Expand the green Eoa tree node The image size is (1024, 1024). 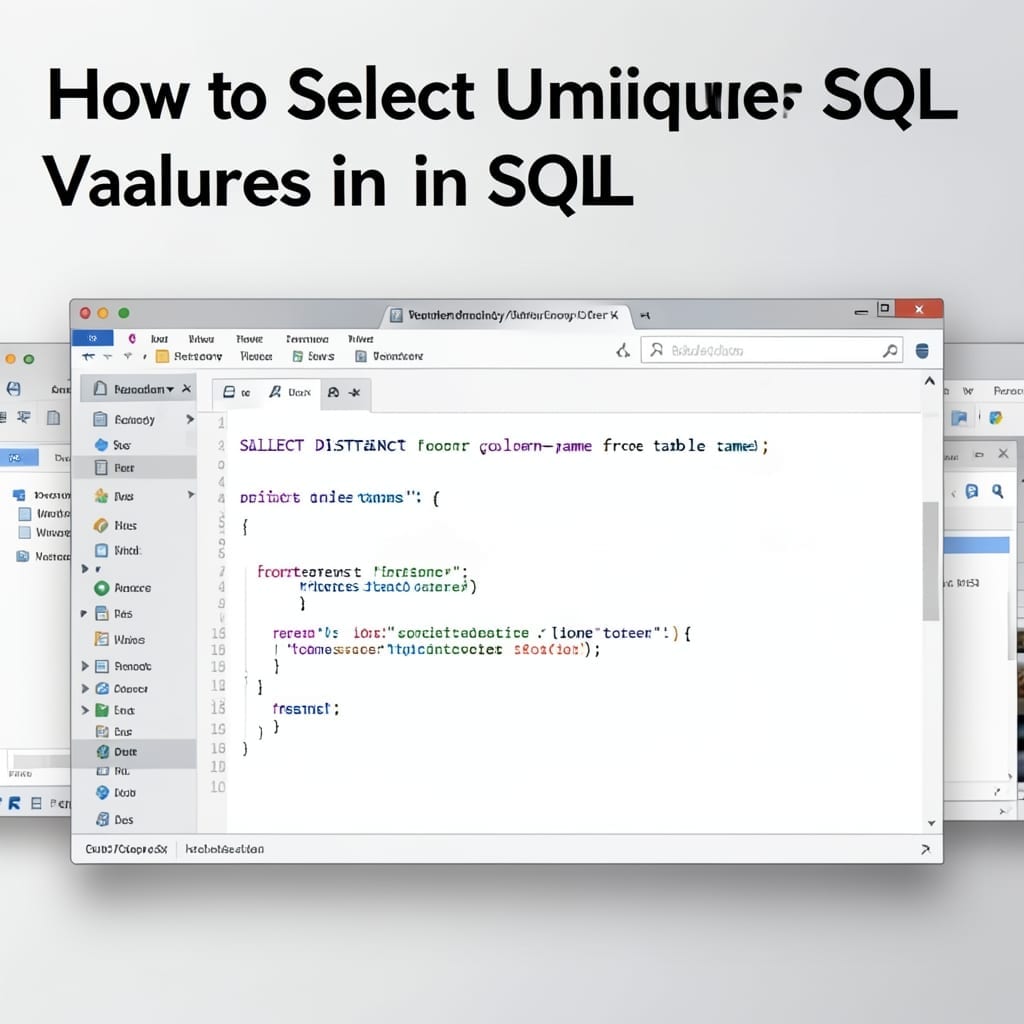click(85, 710)
